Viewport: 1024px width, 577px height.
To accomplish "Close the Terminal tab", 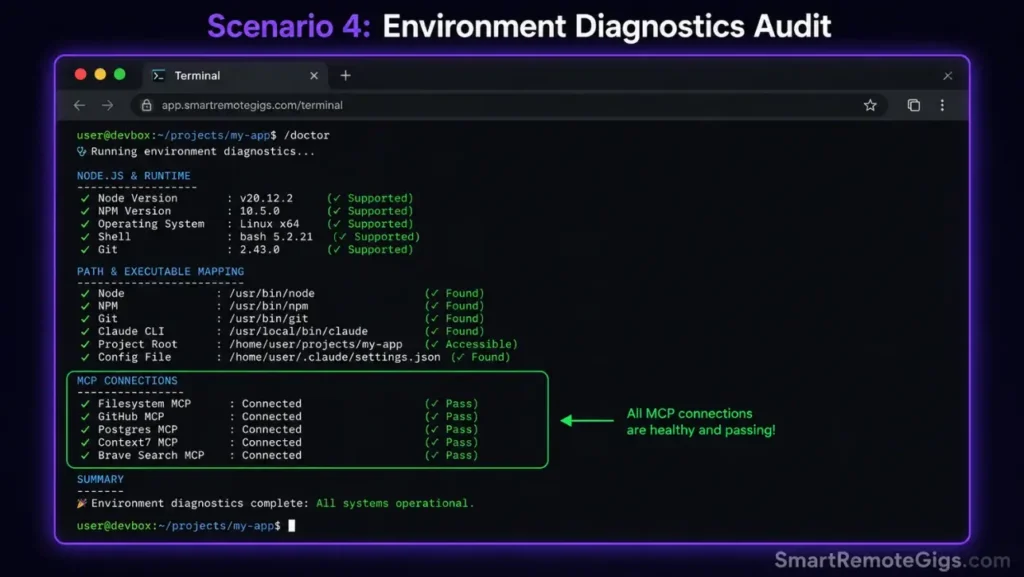I will click(314, 76).
